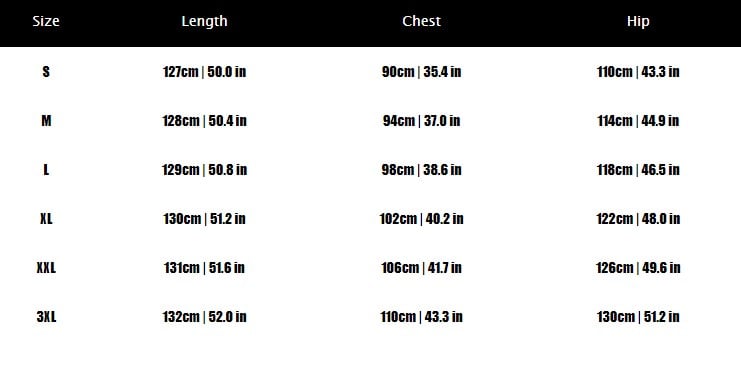Click the 132cm | 52.0 in length cell

[204, 317]
